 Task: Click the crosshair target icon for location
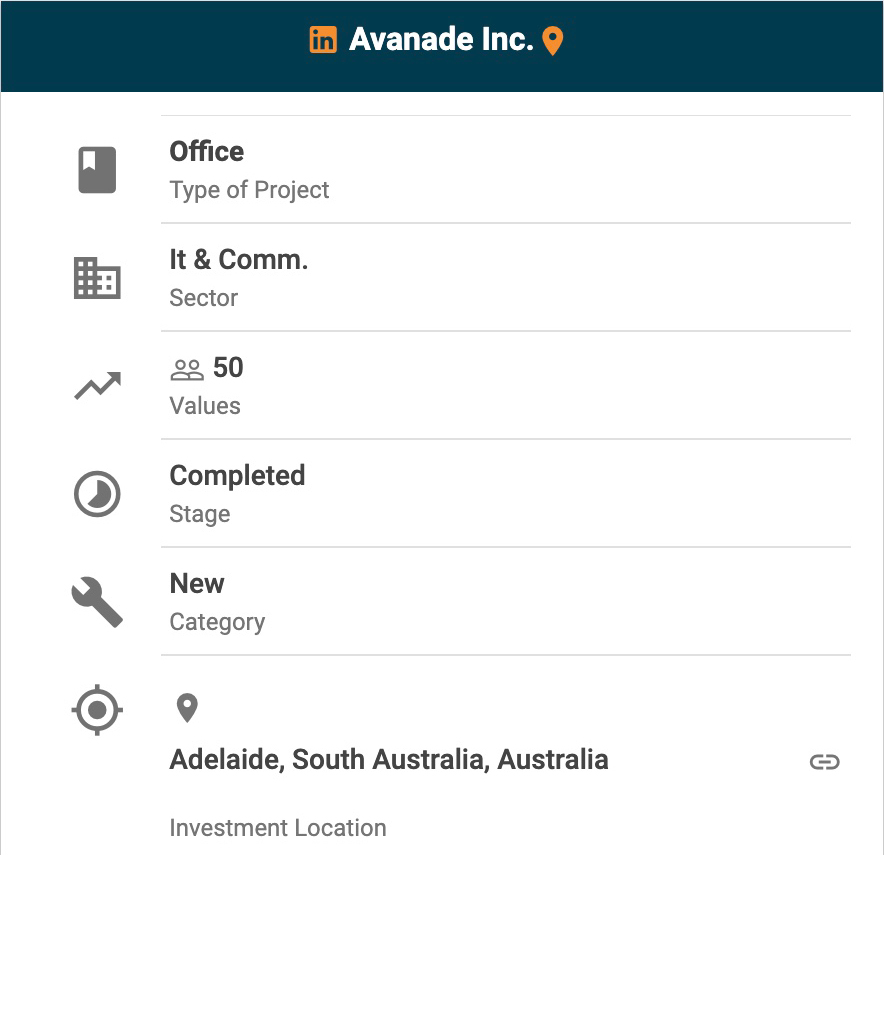pyautogui.click(x=97, y=711)
